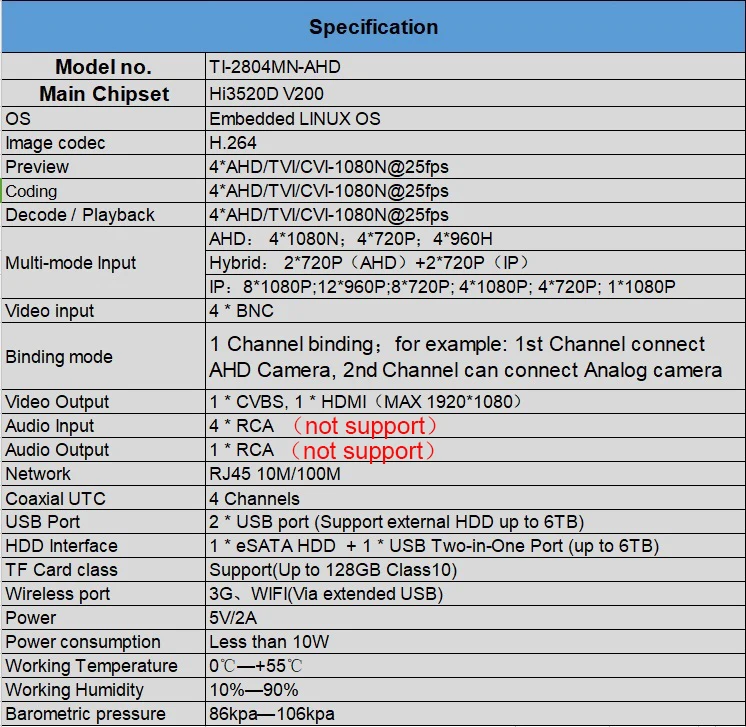Image resolution: width=746 pixels, height=727 pixels.
Task: Click the '4 * RCA' audio input value
Action: pyautogui.click(x=242, y=425)
